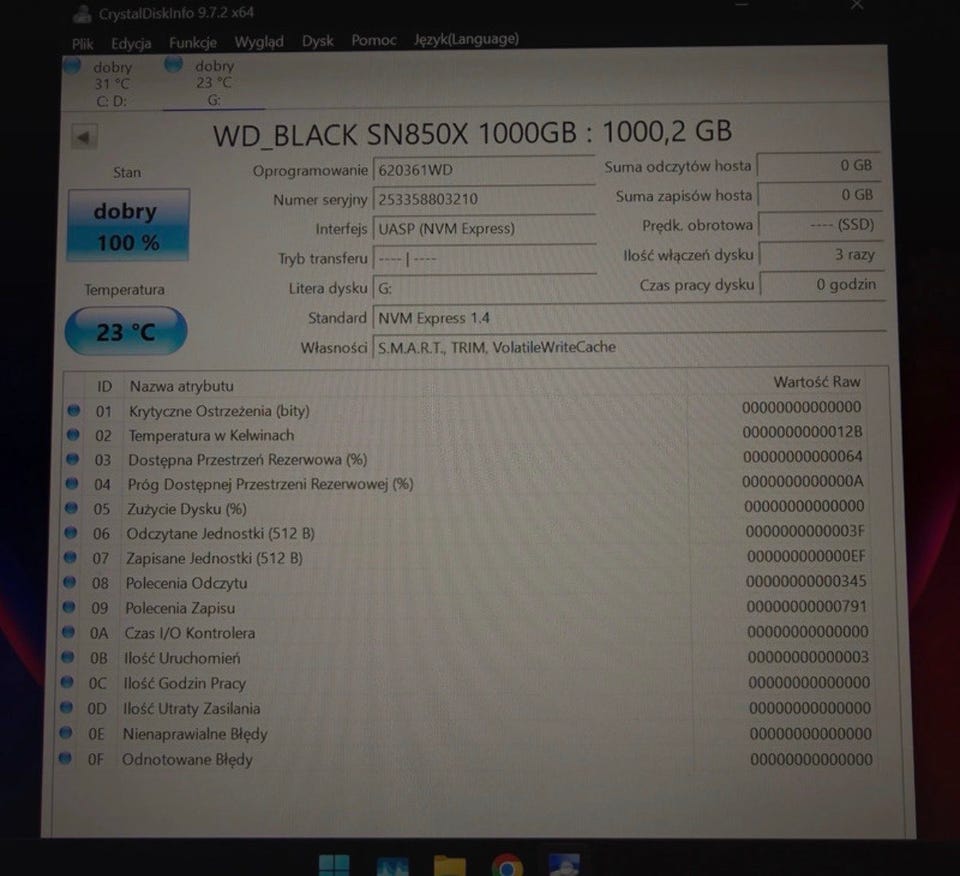Click the Tryb transferu field
This screenshot has width=960, height=876.
coord(484,258)
